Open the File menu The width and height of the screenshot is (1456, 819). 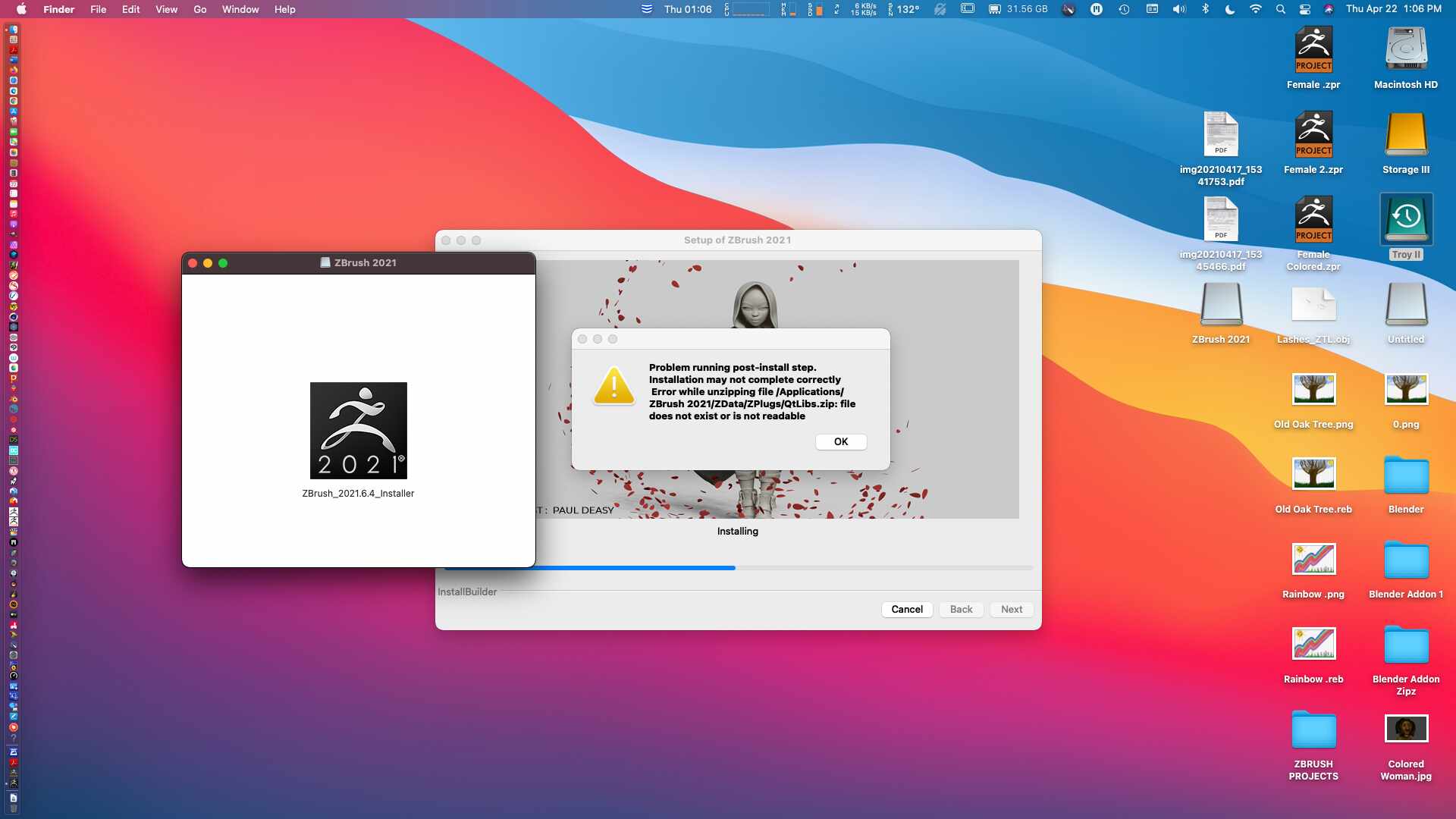pyautogui.click(x=98, y=9)
